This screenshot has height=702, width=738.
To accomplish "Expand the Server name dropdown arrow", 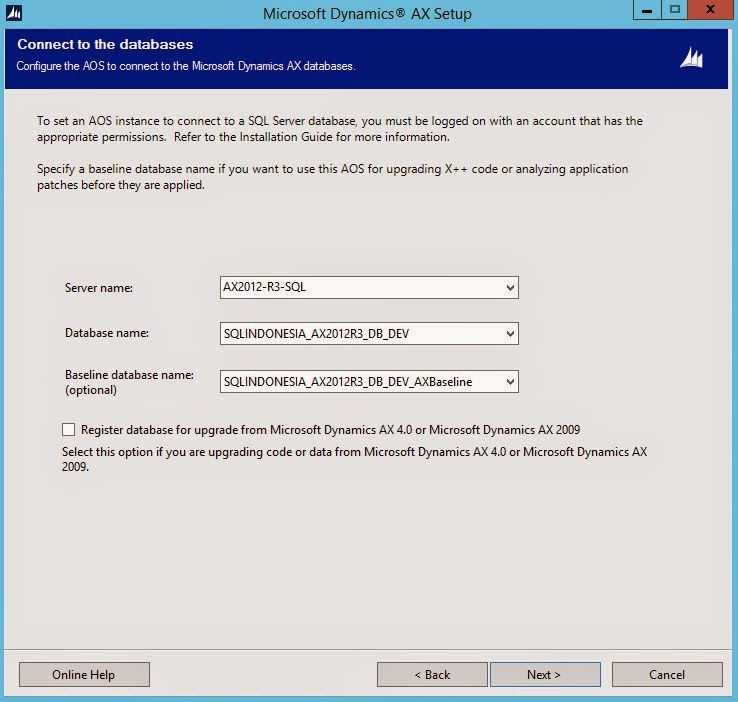I will 510,287.
